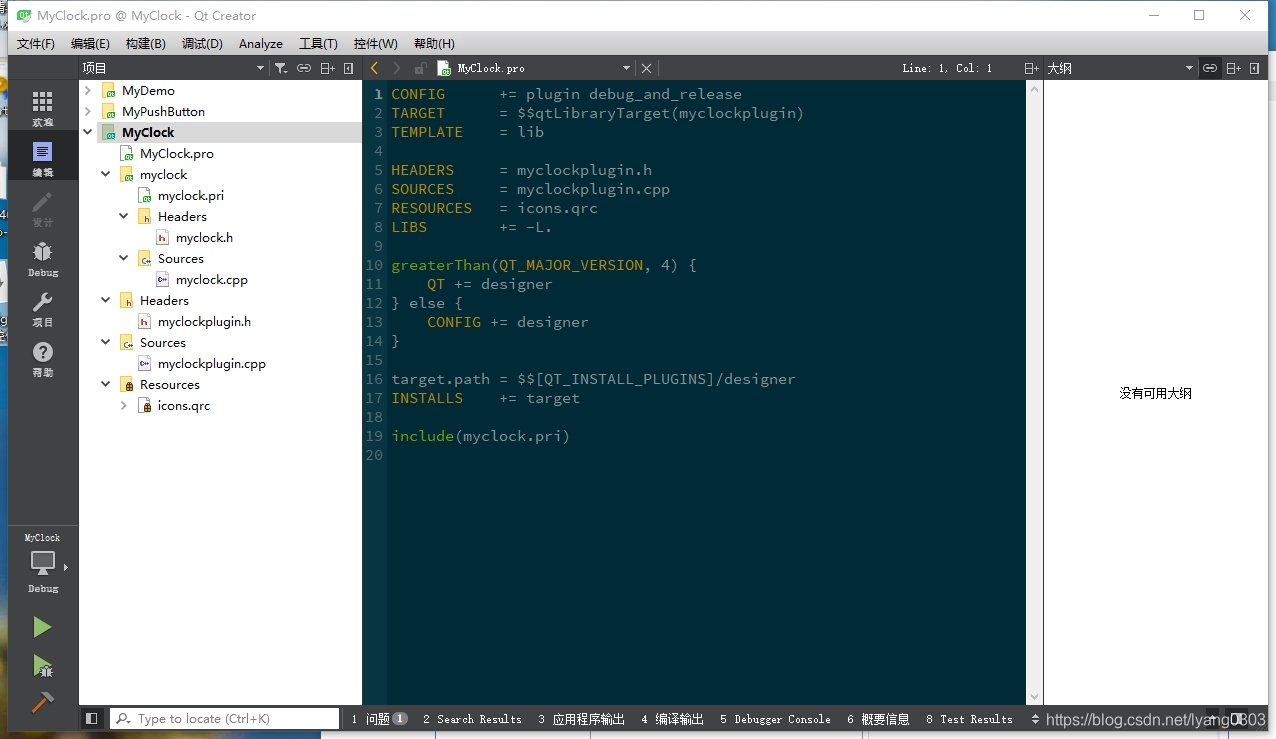Image resolution: width=1276 pixels, height=739 pixels.
Task: Go forward in editor navigation history
Action: tap(397, 68)
